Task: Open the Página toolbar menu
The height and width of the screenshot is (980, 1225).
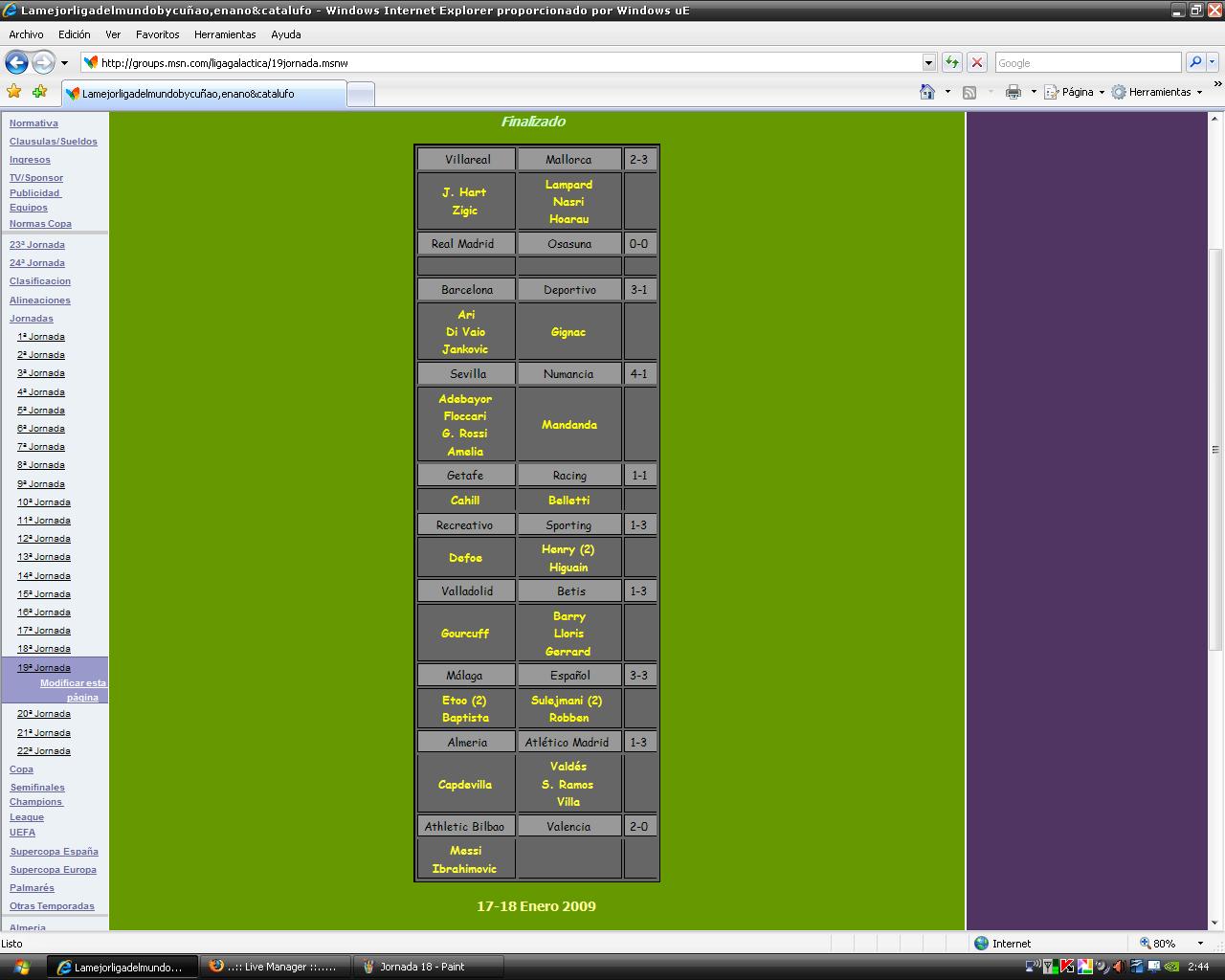Action: coord(1074,92)
